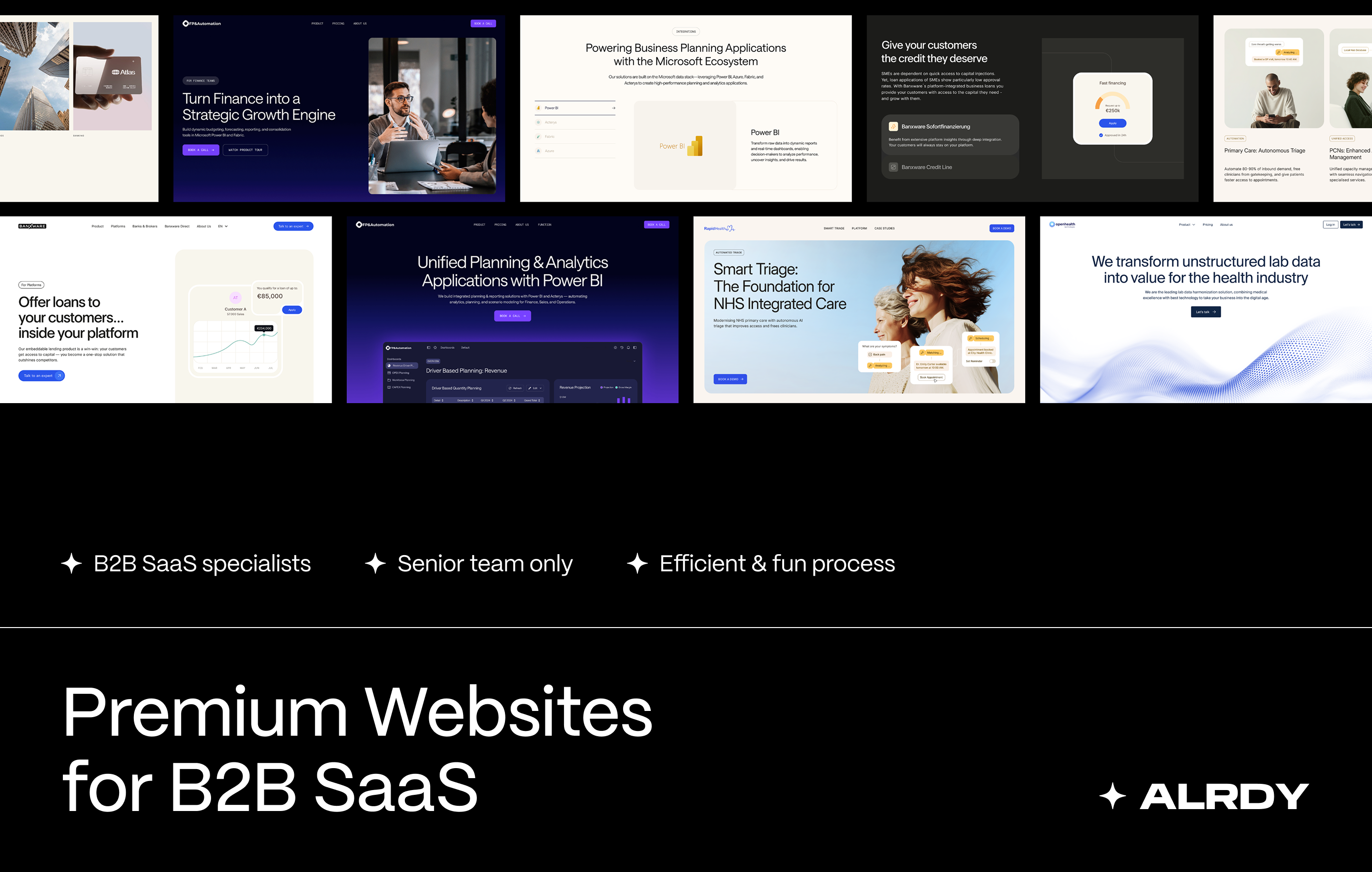Click Pricing in the openhealth nav

1207,224
